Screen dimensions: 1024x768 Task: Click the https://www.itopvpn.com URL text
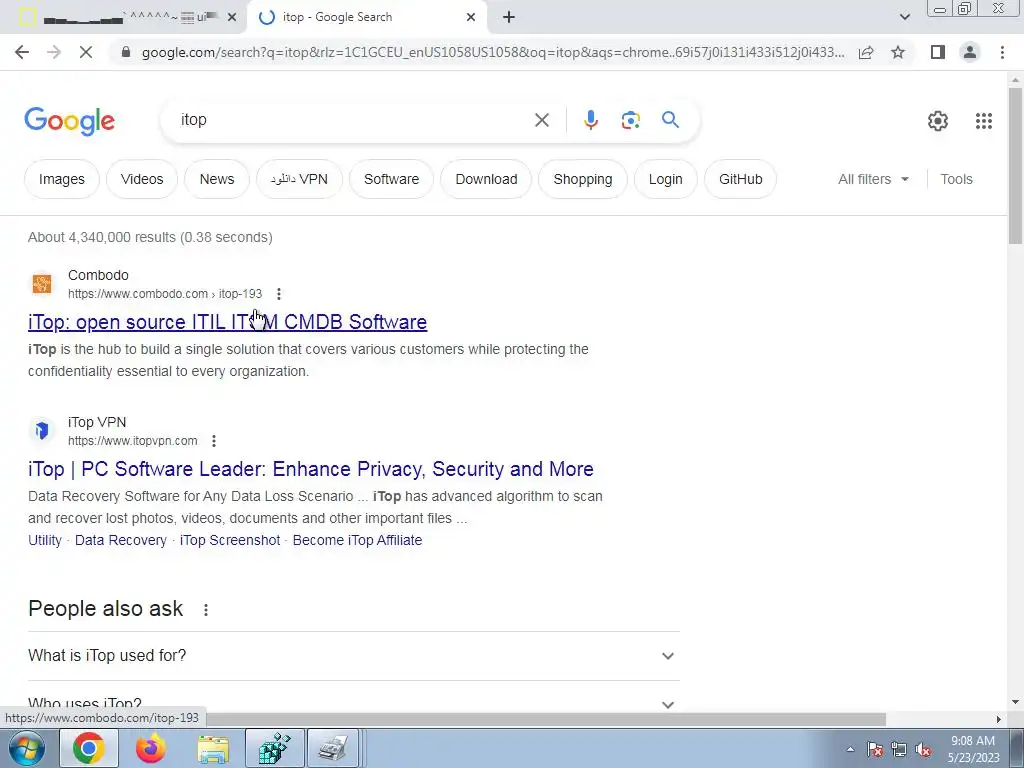pos(133,441)
